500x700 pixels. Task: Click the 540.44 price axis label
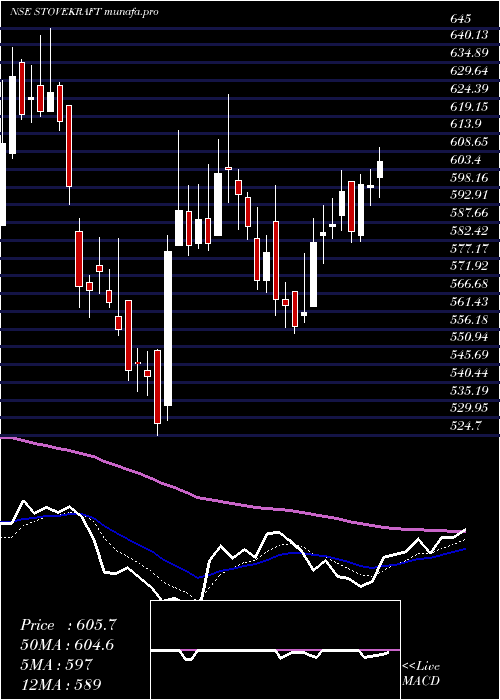[x=469, y=372]
